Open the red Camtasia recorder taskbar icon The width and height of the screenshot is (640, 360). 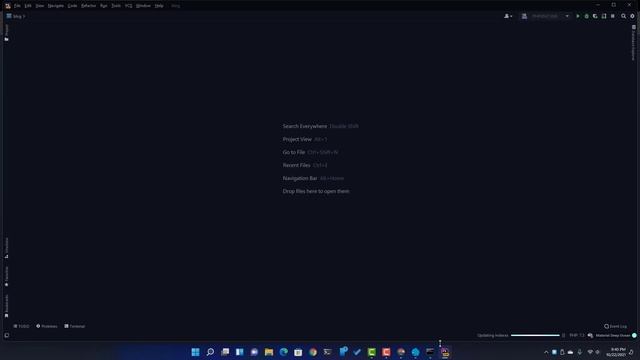[x=386, y=352]
